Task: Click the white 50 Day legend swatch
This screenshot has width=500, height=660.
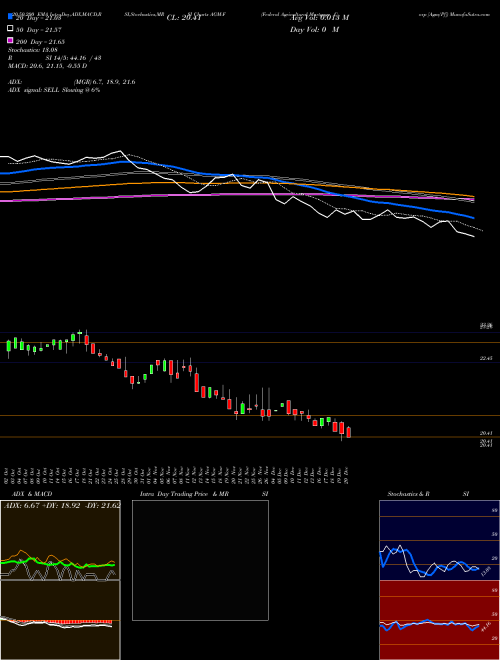Action: [10, 29]
